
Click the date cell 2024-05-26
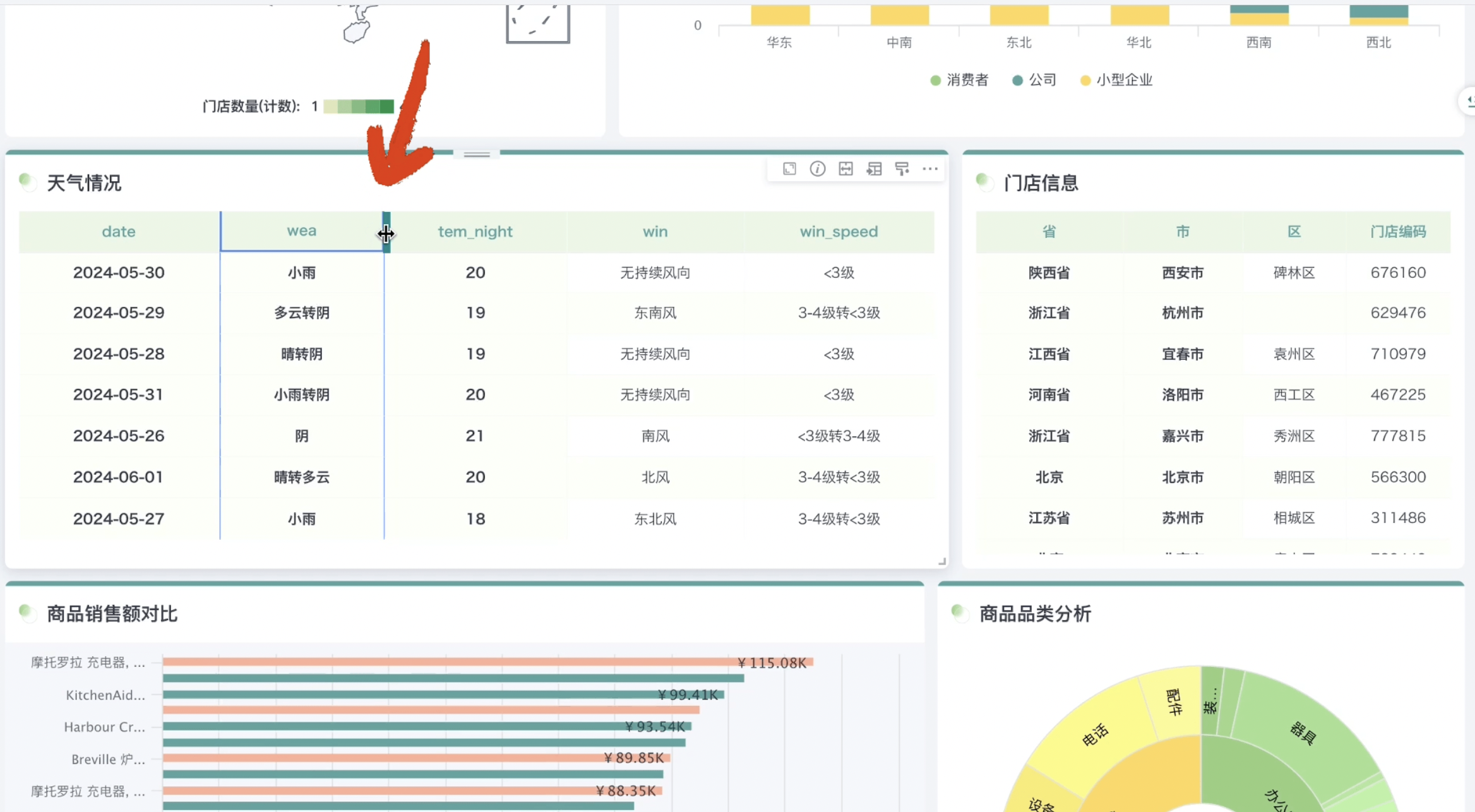coord(119,436)
